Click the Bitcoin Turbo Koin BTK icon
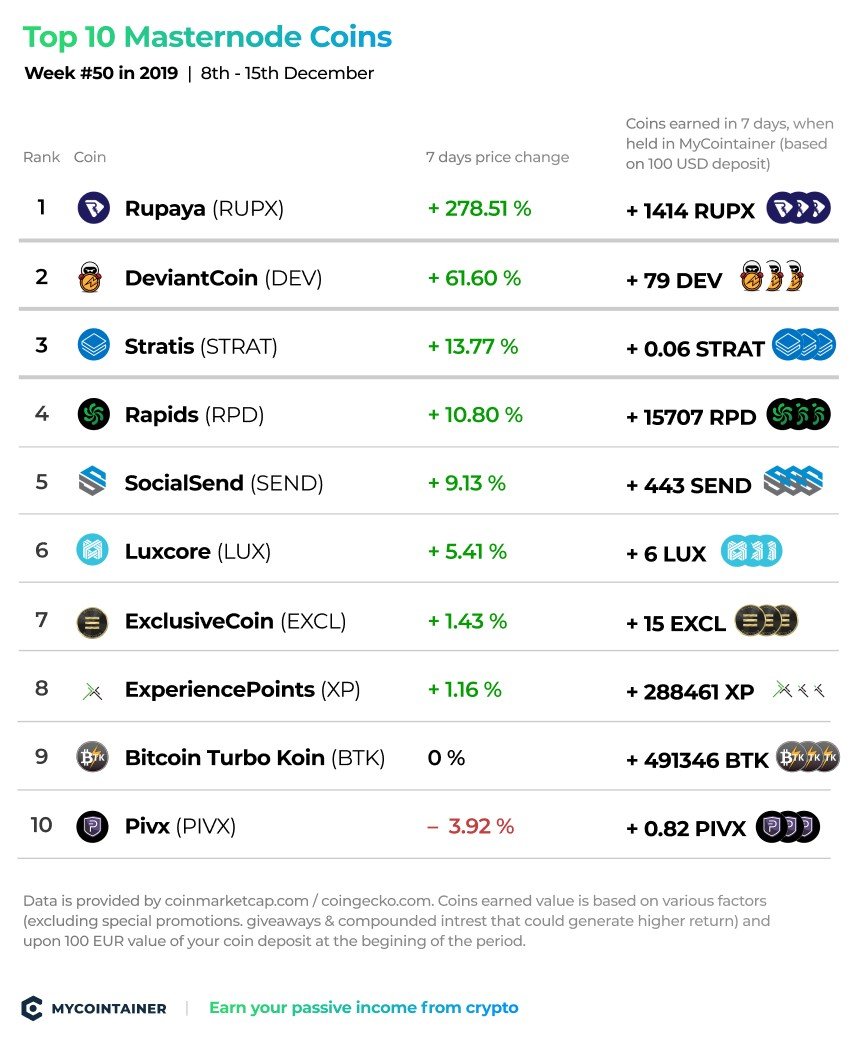858x1056 pixels. tap(92, 758)
